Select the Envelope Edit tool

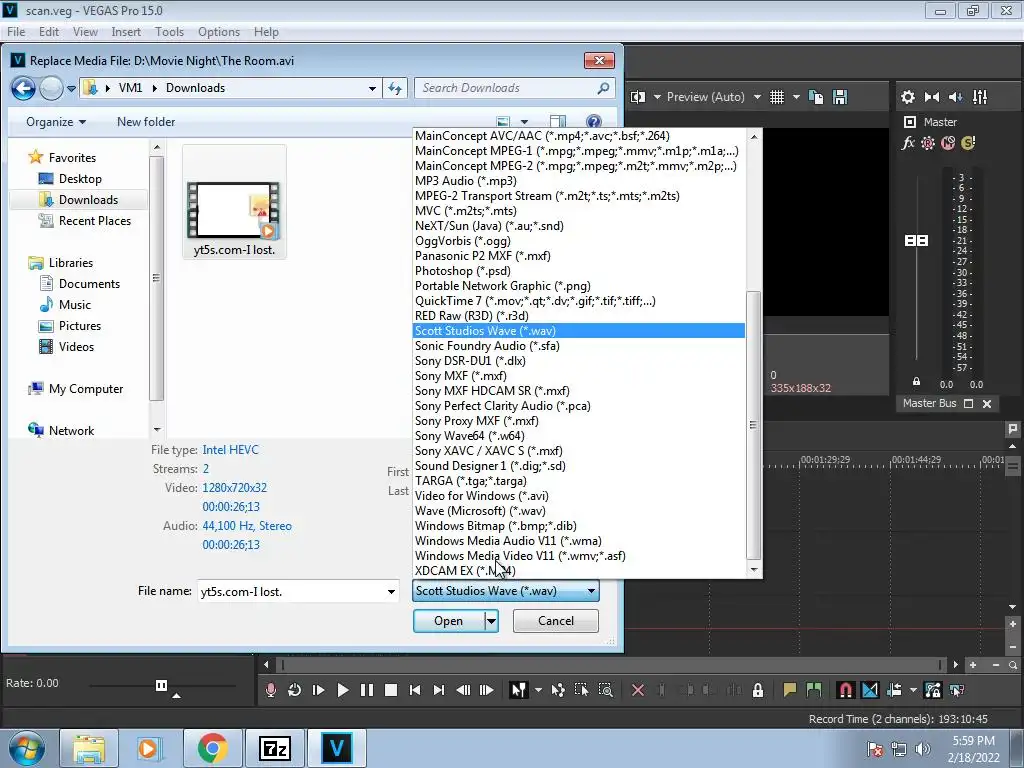point(558,690)
